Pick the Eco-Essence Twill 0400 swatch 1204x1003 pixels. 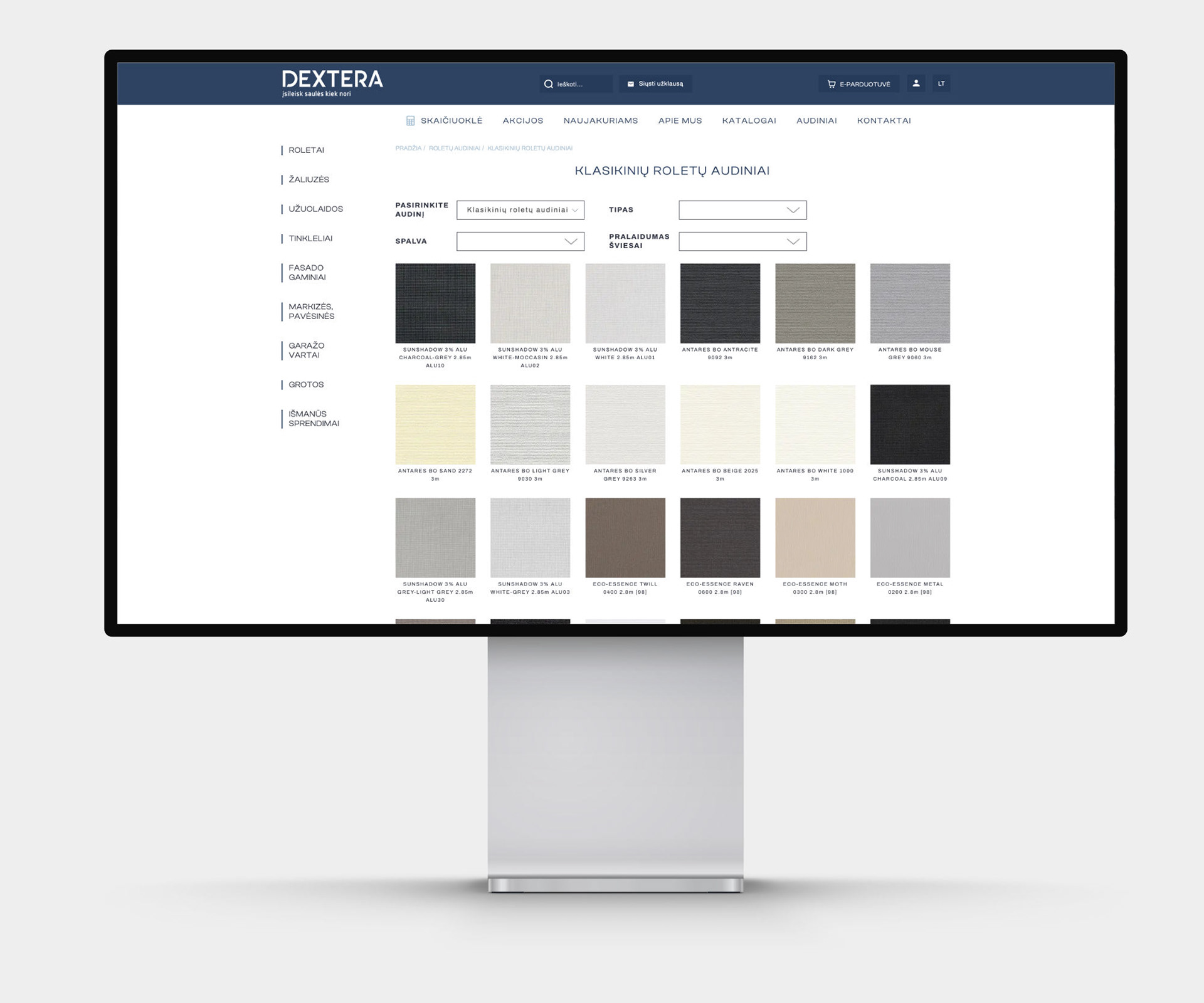[x=625, y=538]
